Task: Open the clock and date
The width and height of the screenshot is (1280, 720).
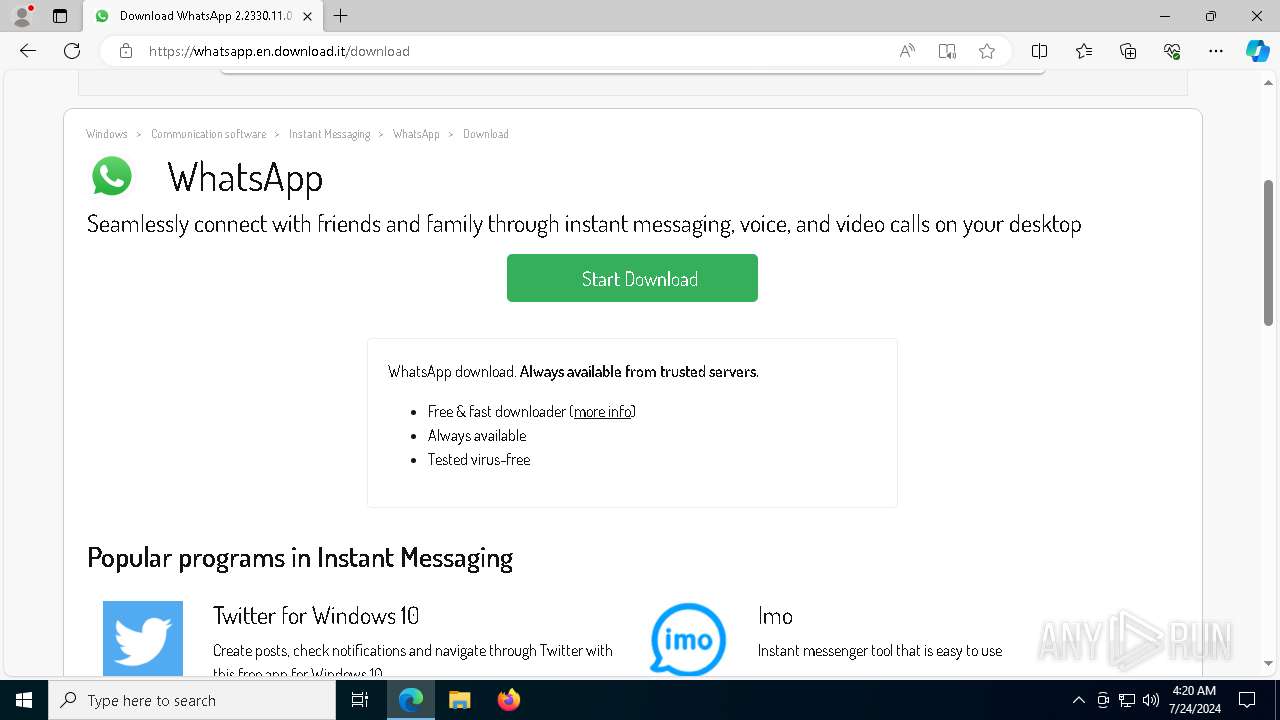Action: (x=1193, y=700)
